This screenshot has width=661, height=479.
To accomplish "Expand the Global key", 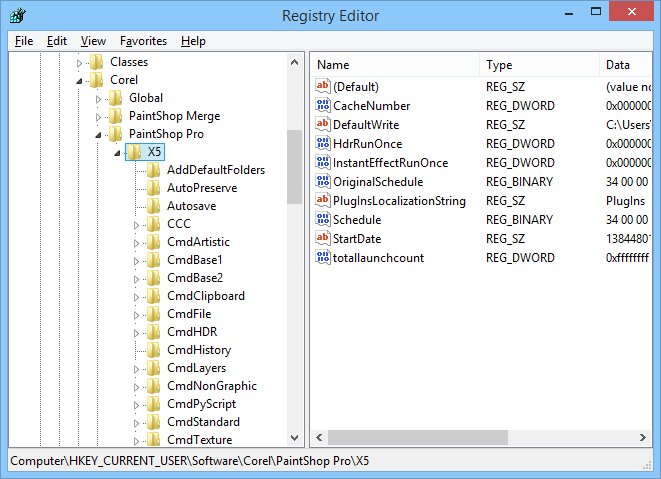I will click(98, 99).
